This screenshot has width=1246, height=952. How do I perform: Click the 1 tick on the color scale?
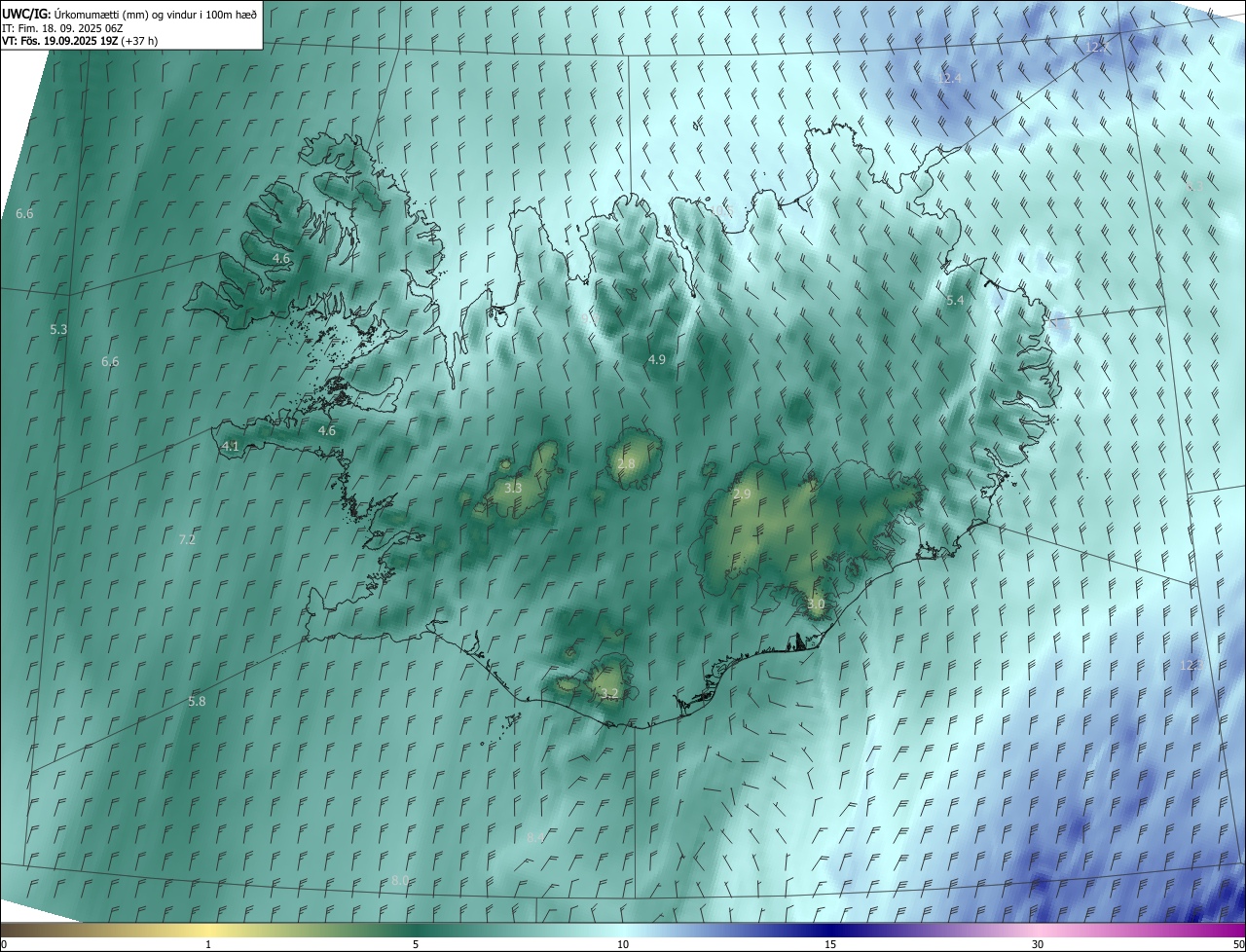coord(208,944)
